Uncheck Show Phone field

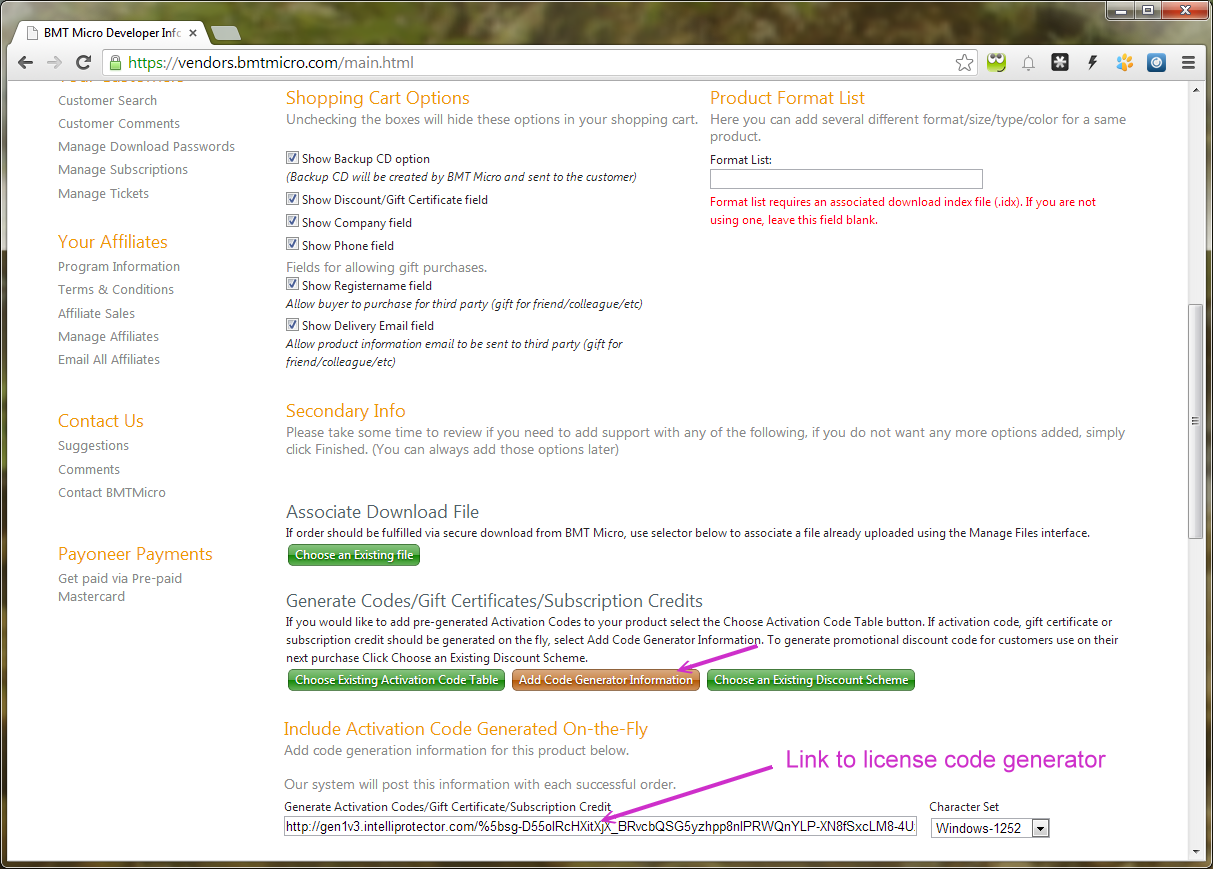click(x=293, y=245)
